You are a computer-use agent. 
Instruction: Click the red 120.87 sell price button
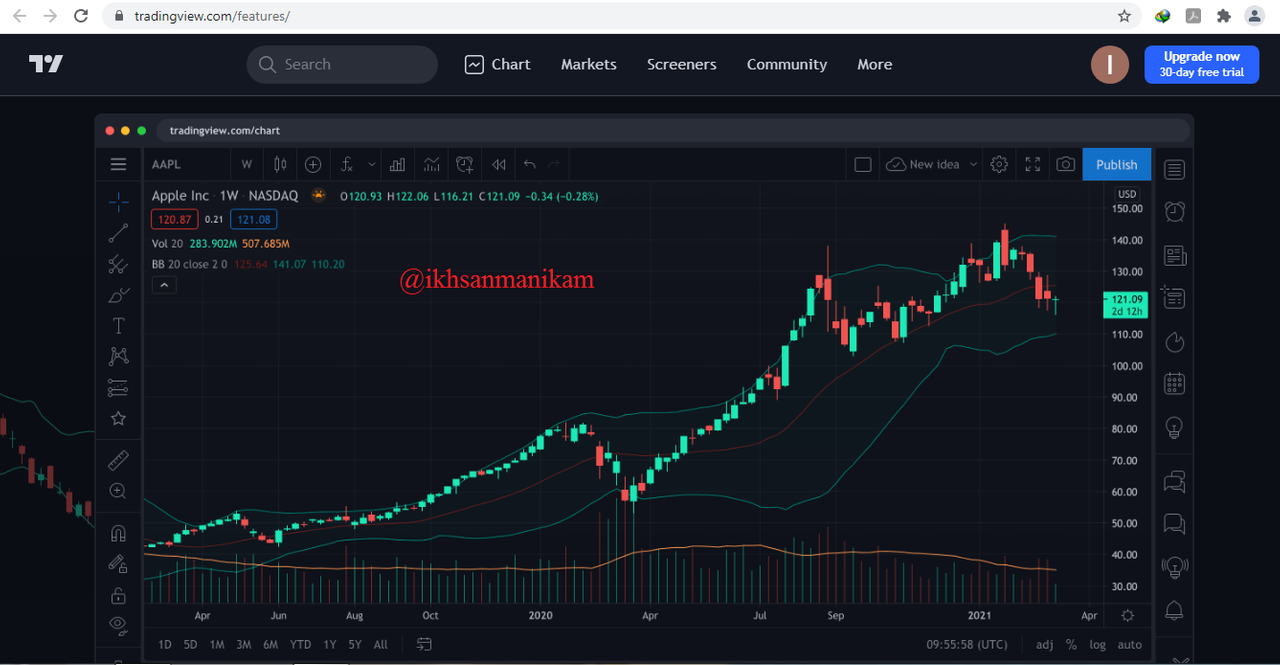[175, 220]
